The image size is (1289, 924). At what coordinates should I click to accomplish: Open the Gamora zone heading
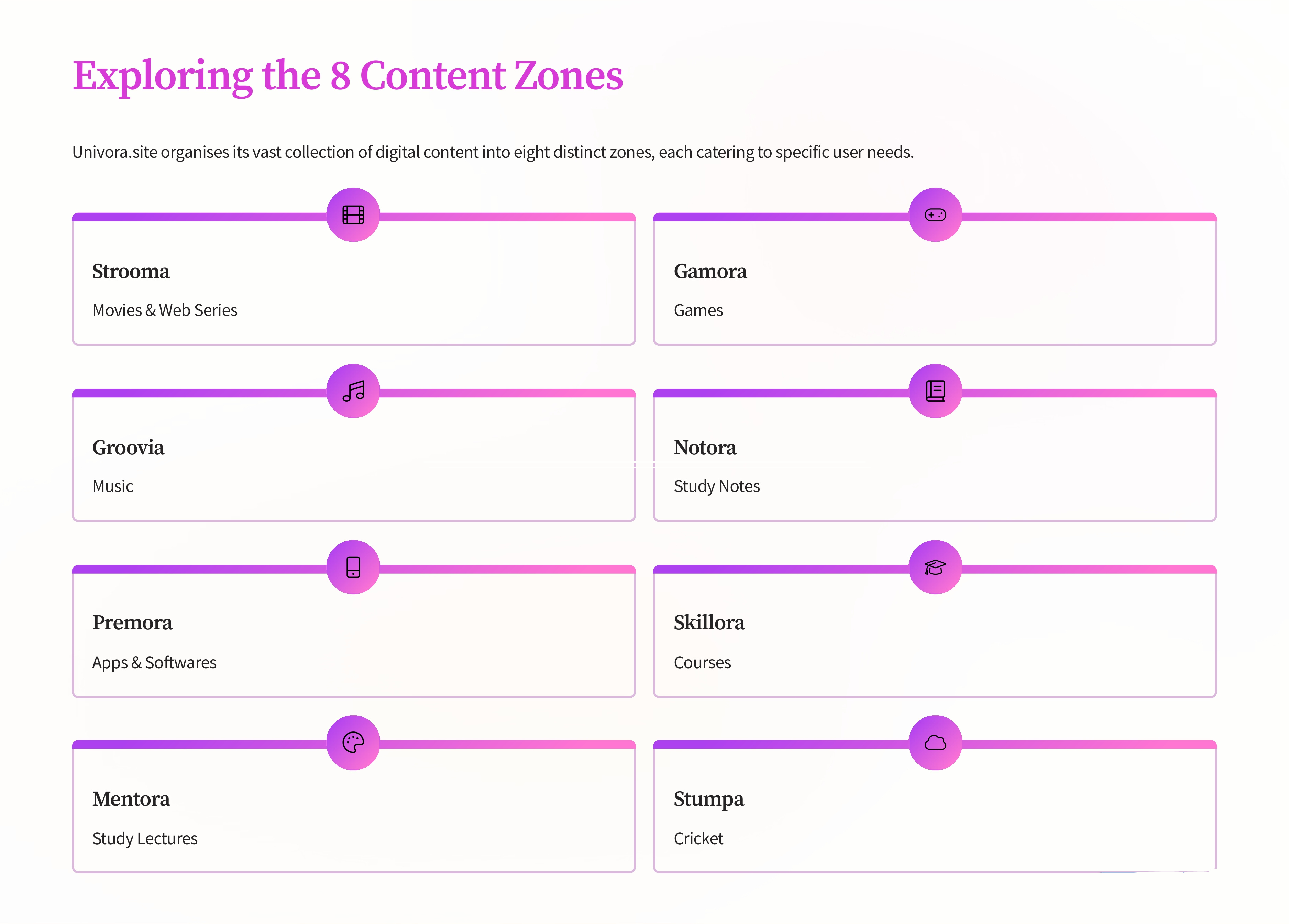[710, 272]
